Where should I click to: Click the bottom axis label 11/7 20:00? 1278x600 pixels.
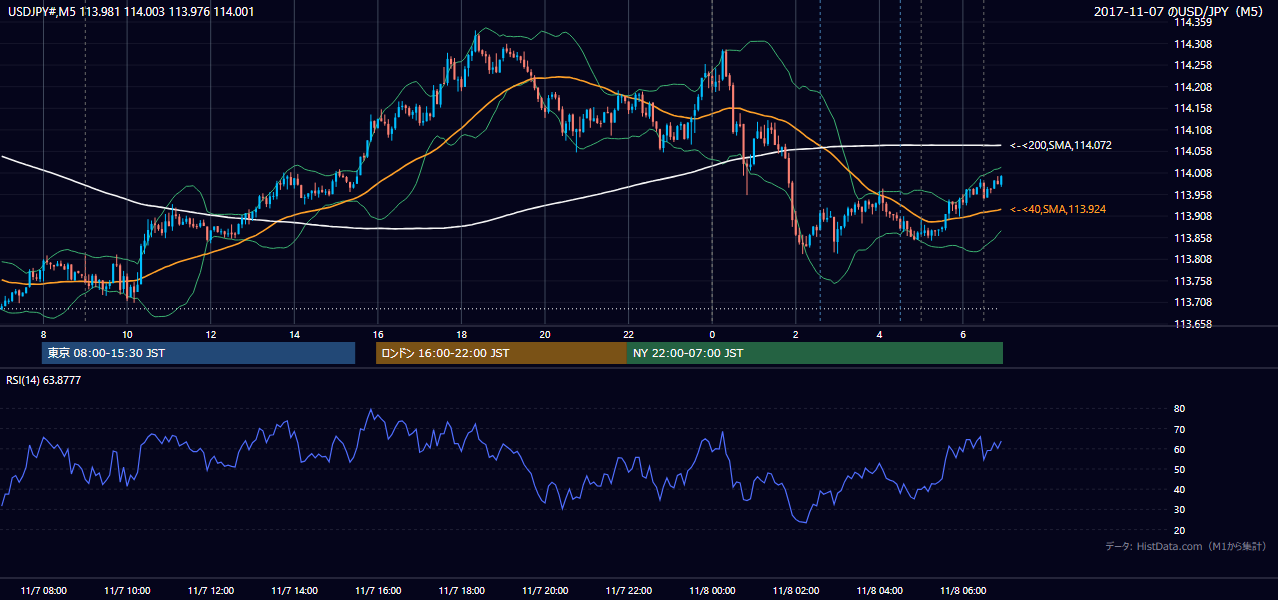point(545,591)
